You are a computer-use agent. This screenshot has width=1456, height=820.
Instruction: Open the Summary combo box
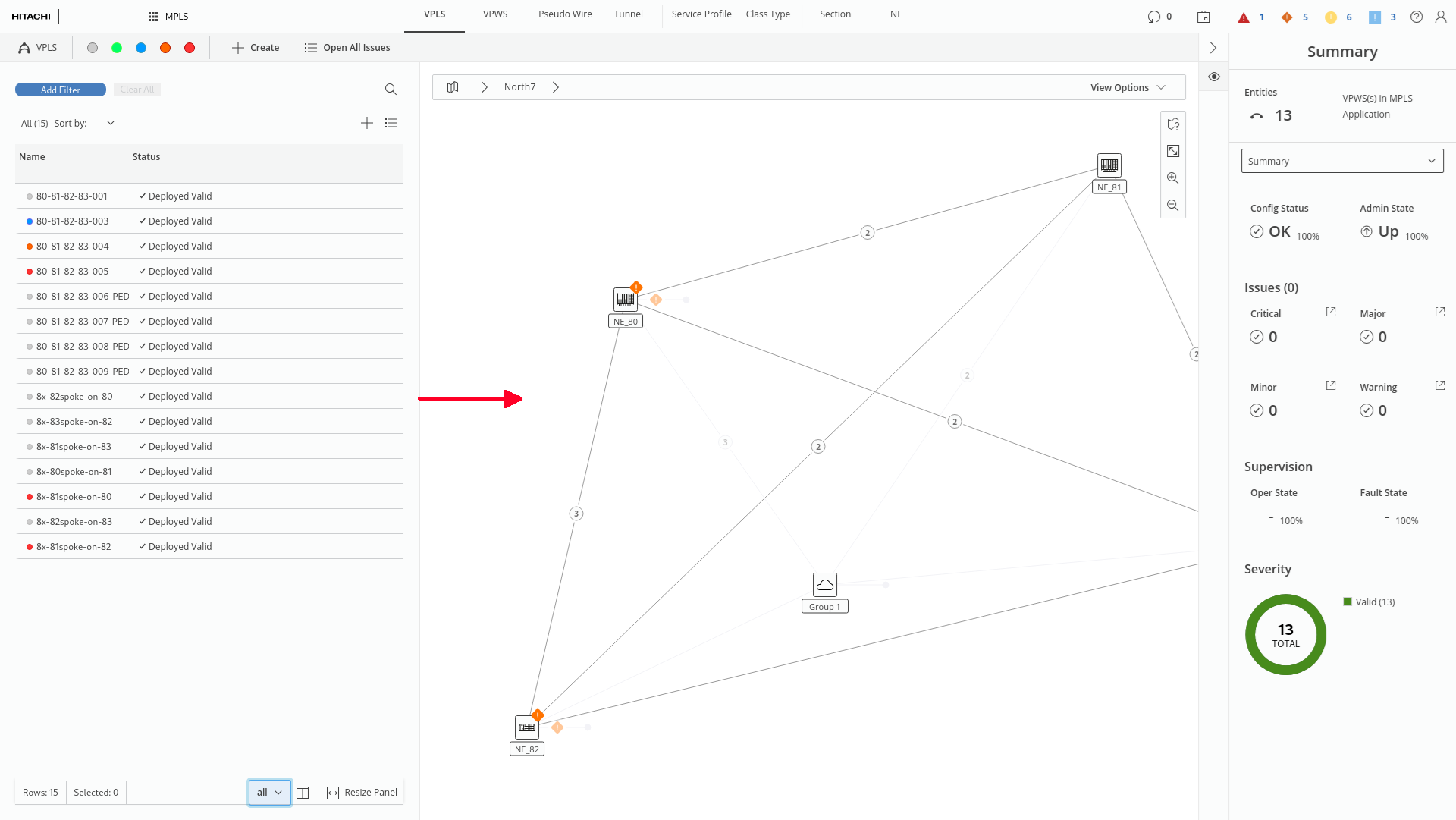[x=1341, y=161]
